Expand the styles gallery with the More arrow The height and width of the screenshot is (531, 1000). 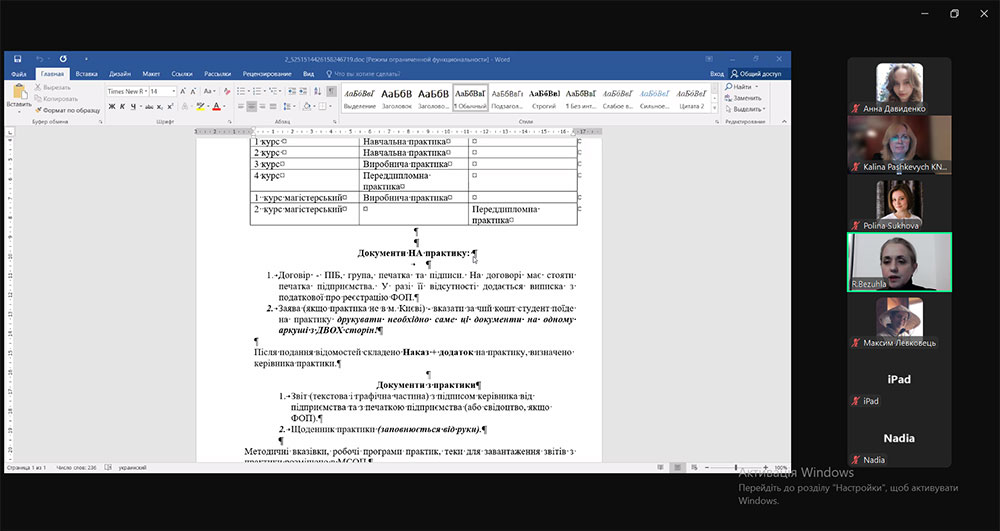coord(714,108)
